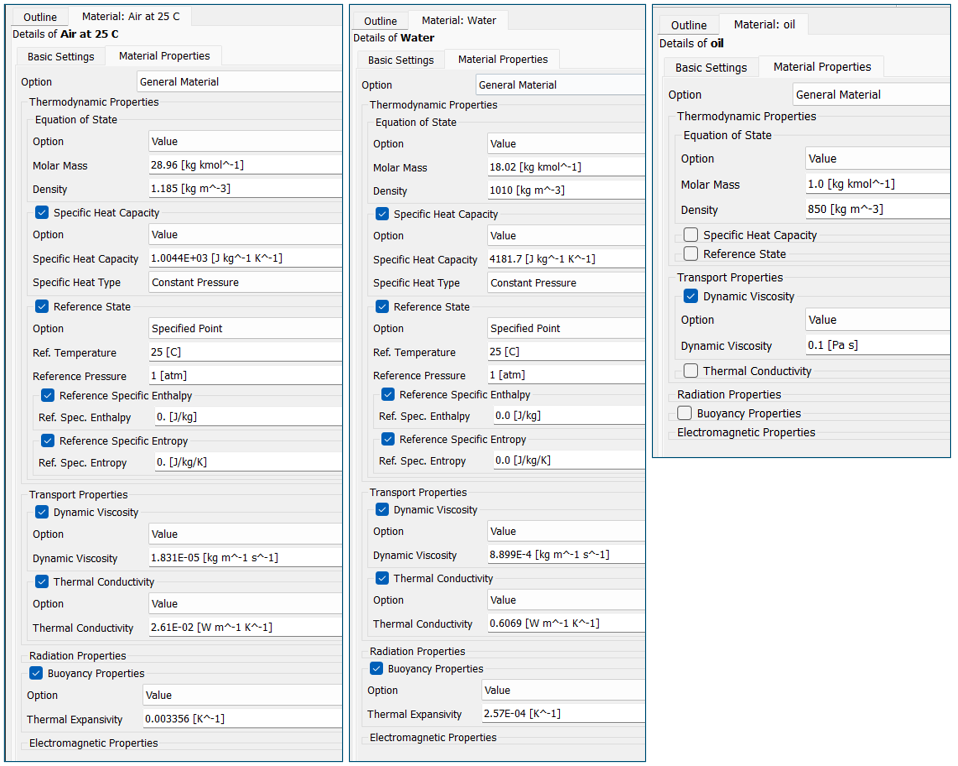The image size is (958, 766).
Task: Click the Air Thermal Expansivity value field
Action: [242, 719]
